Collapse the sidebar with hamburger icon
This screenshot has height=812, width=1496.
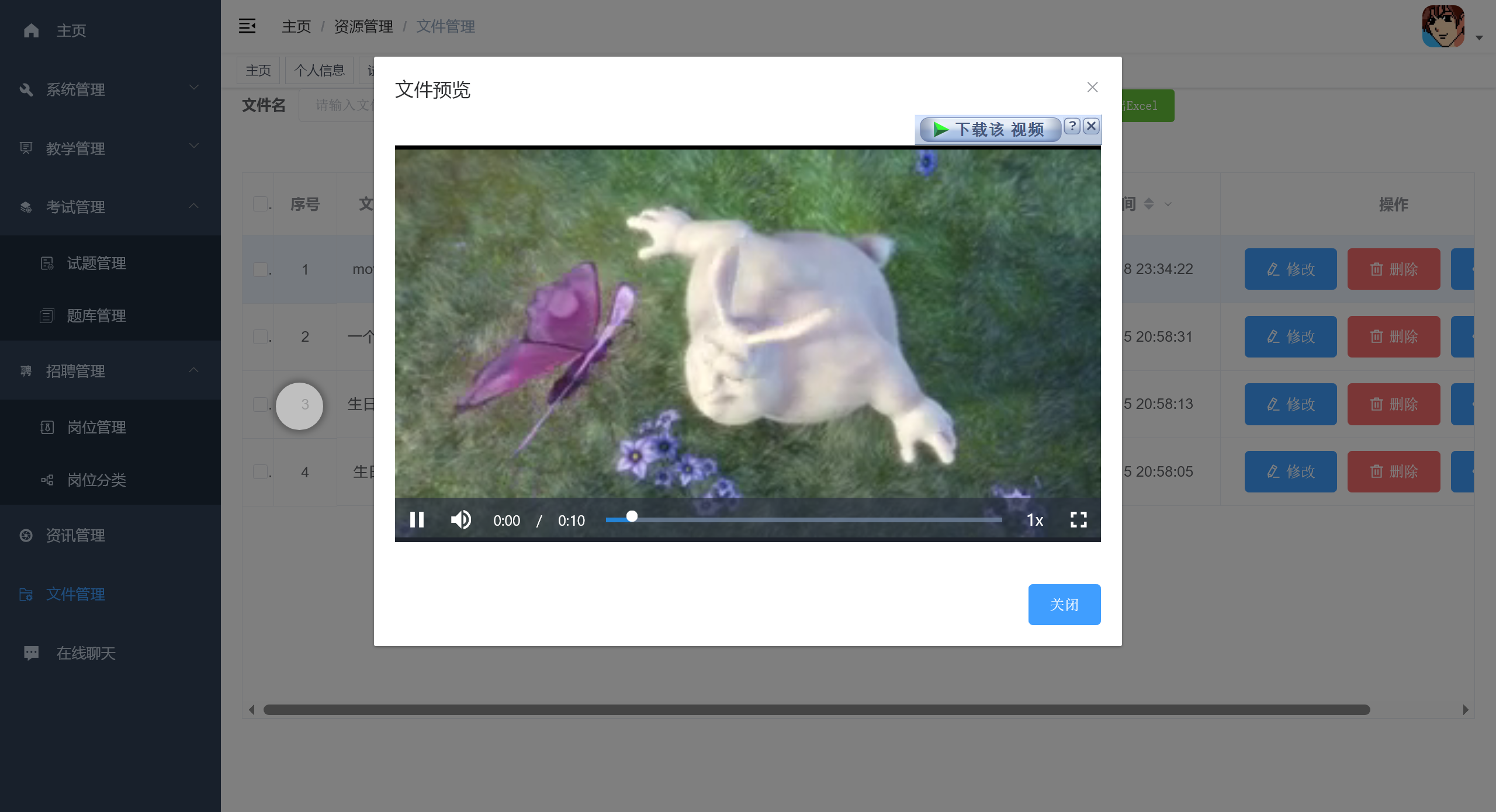click(247, 26)
